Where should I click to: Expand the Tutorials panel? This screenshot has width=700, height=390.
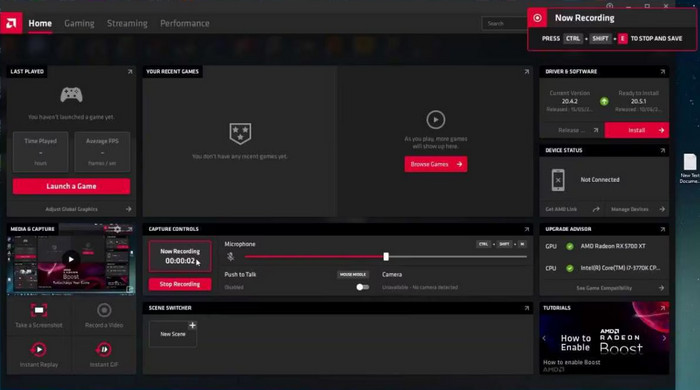click(662, 308)
